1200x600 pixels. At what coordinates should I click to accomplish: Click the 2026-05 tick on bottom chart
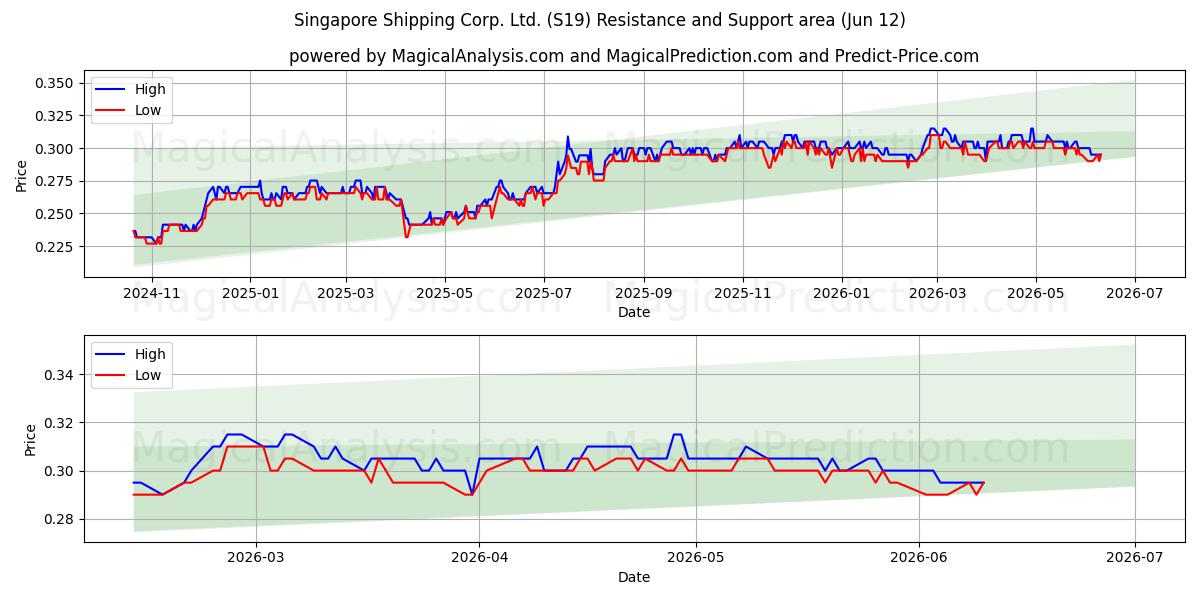(x=695, y=558)
